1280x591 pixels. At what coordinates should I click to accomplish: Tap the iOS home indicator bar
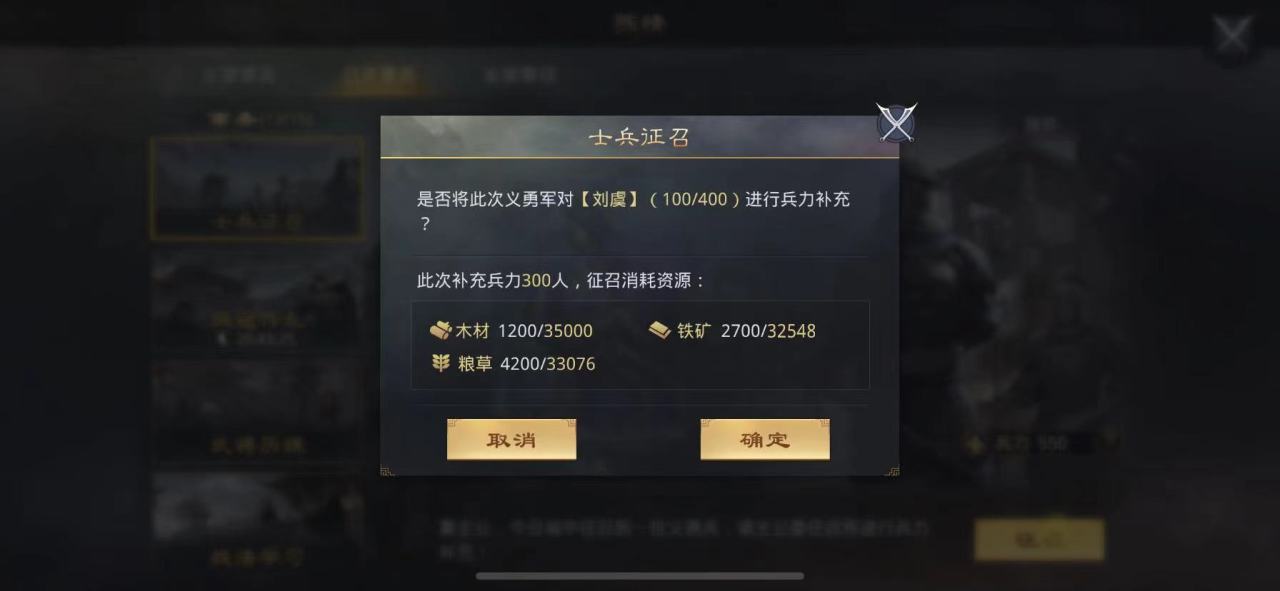[x=640, y=576]
